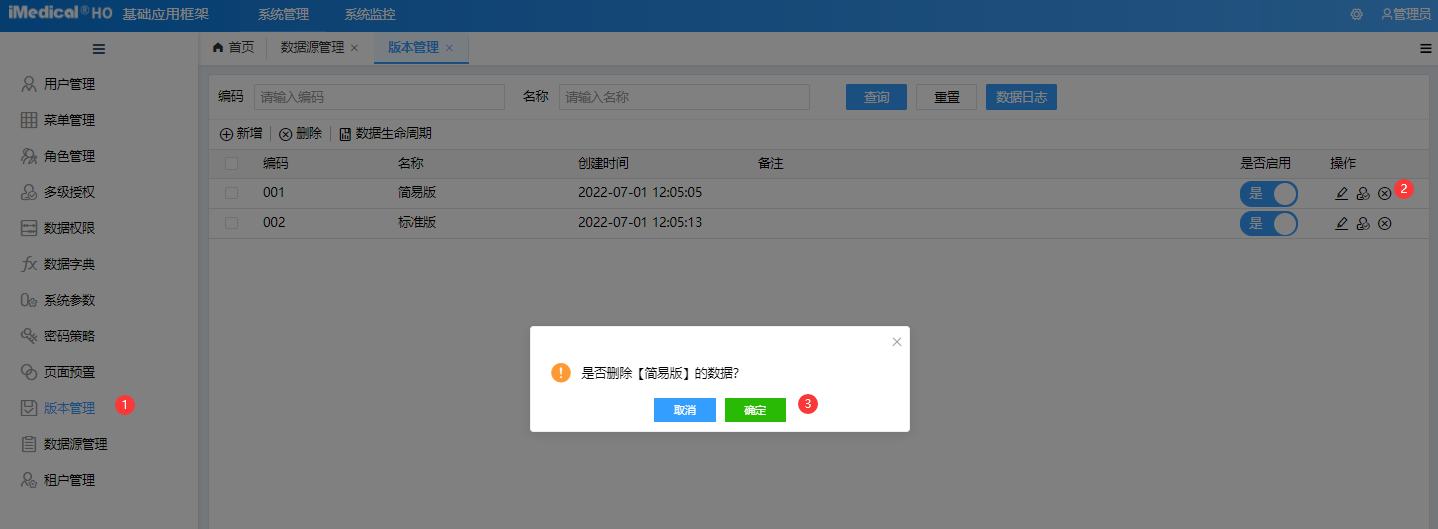This screenshot has height=529, width=1438.
Task: Collapse the sidebar with the hamburger icon
Action: [99, 49]
